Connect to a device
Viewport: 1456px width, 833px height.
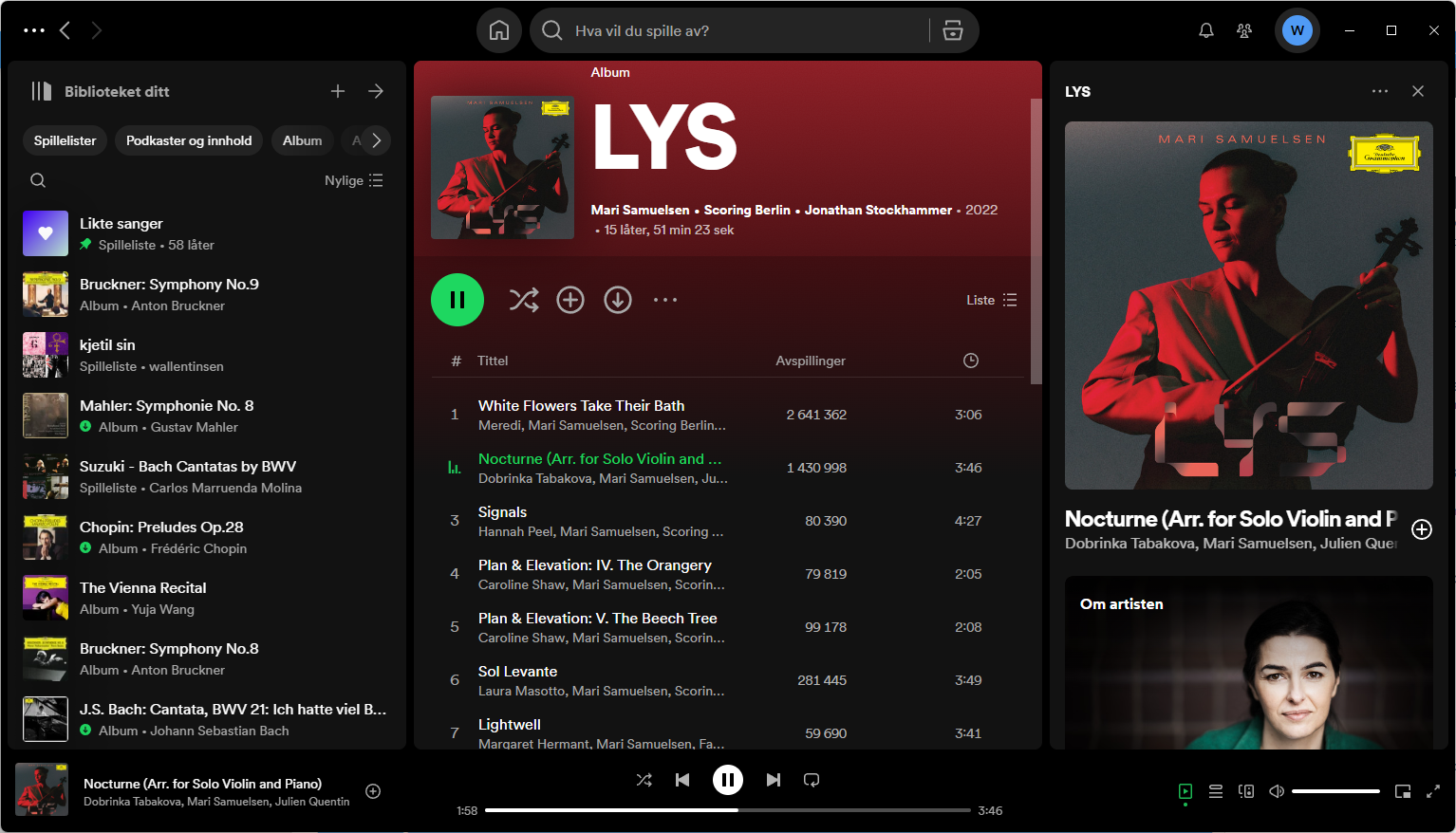point(1246,791)
